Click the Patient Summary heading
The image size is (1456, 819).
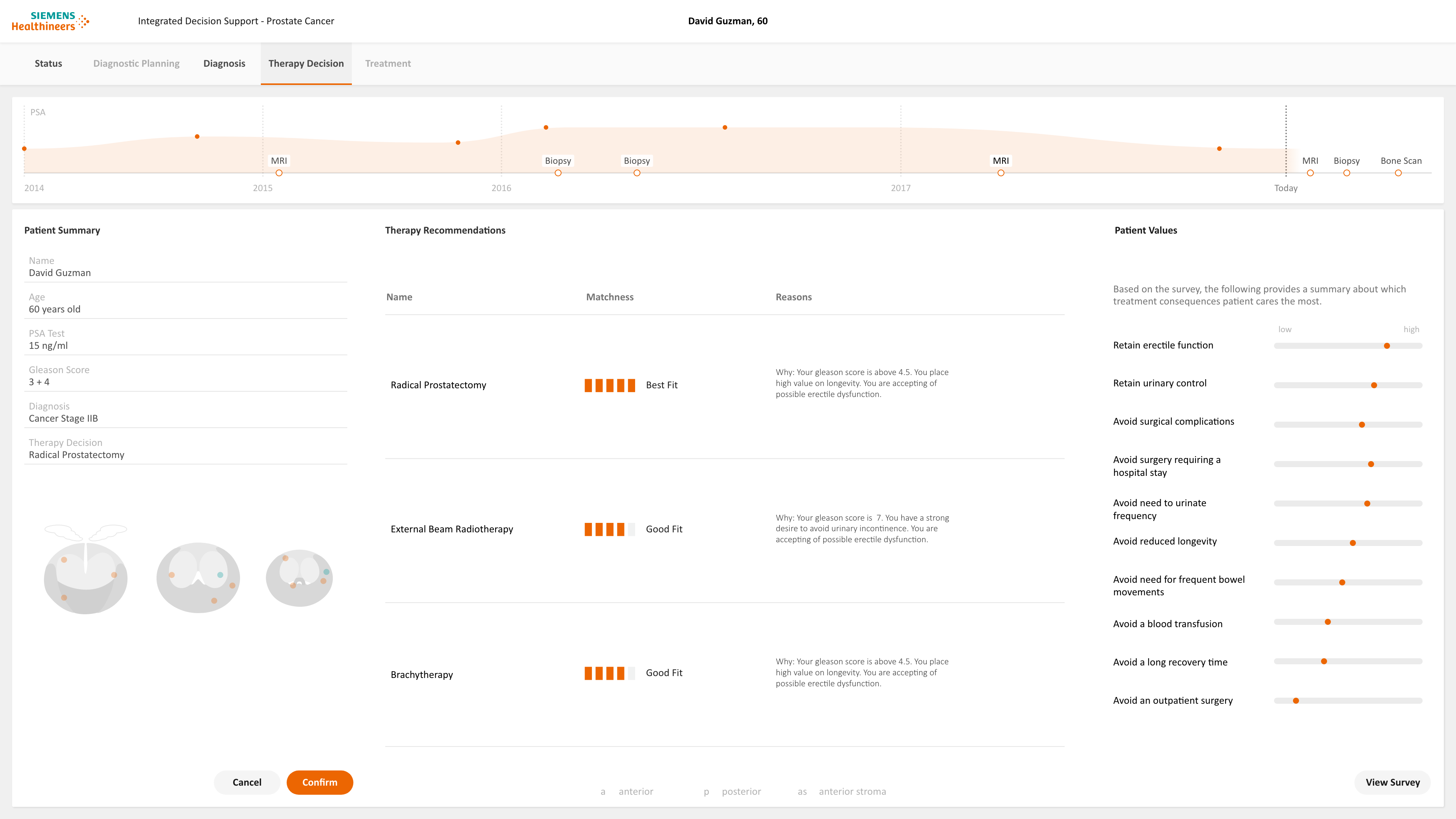point(62,230)
